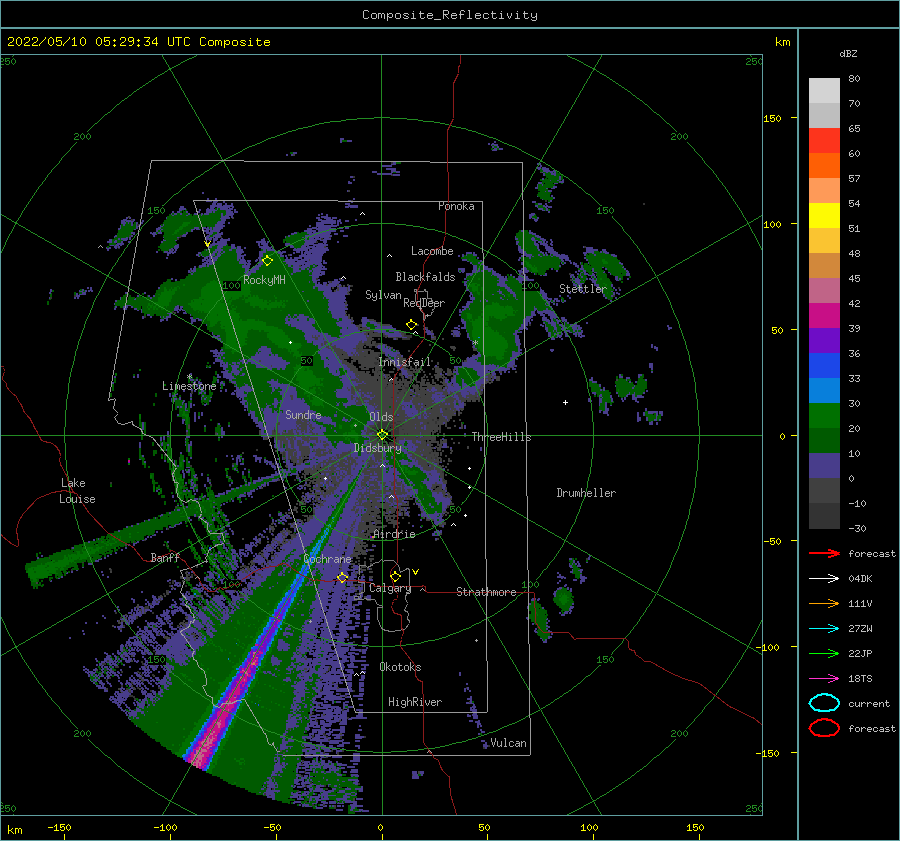
Task: Click the Sylvan map label
Action: (x=383, y=295)
